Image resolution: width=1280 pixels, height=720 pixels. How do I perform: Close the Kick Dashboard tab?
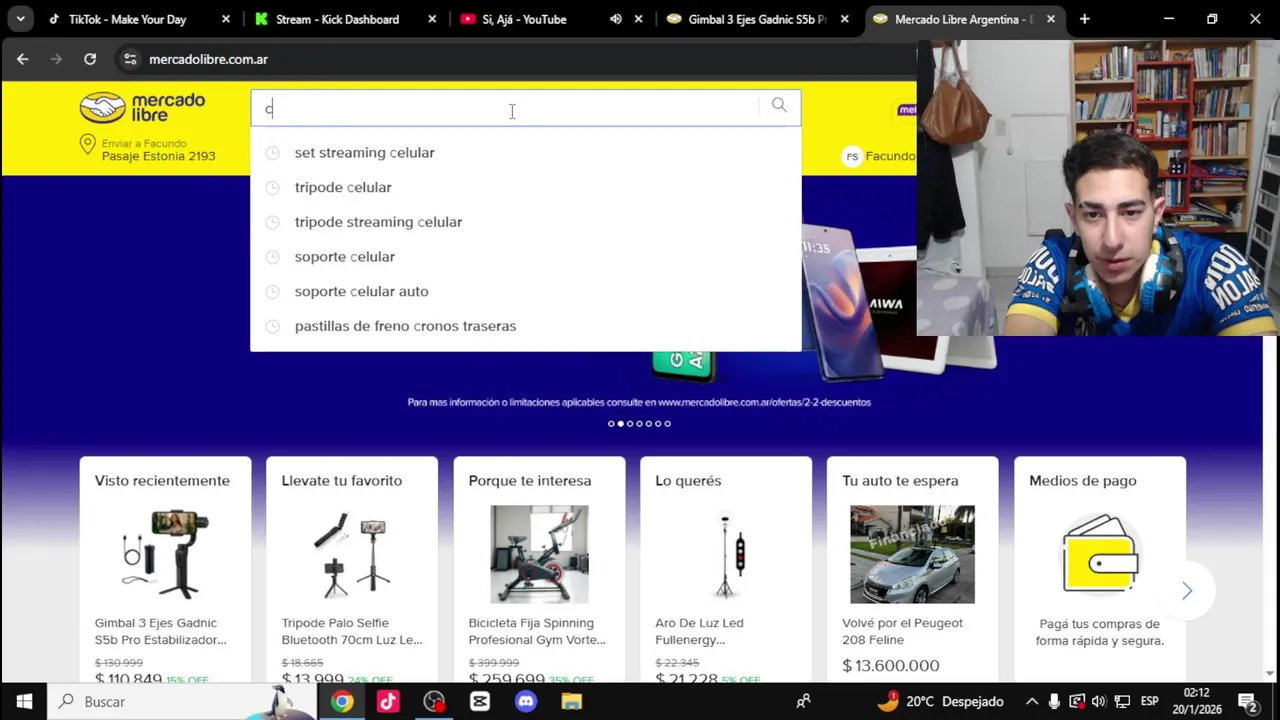tap(432, 19)
